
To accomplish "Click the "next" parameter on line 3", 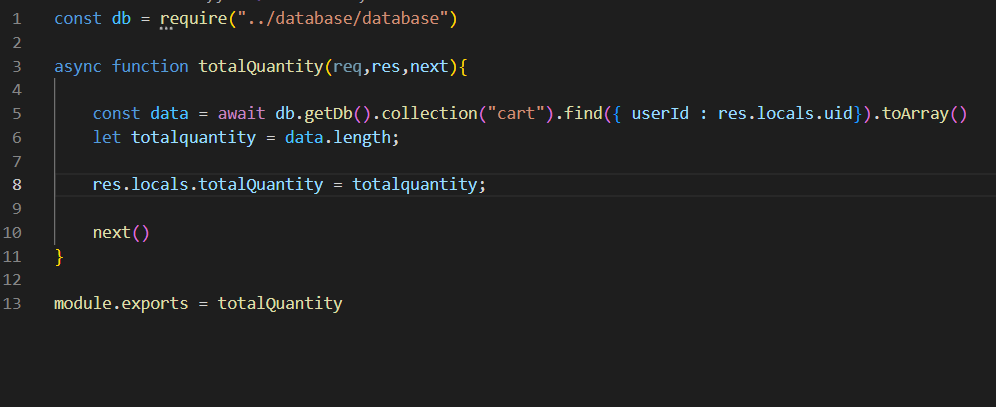I will 429,67.
